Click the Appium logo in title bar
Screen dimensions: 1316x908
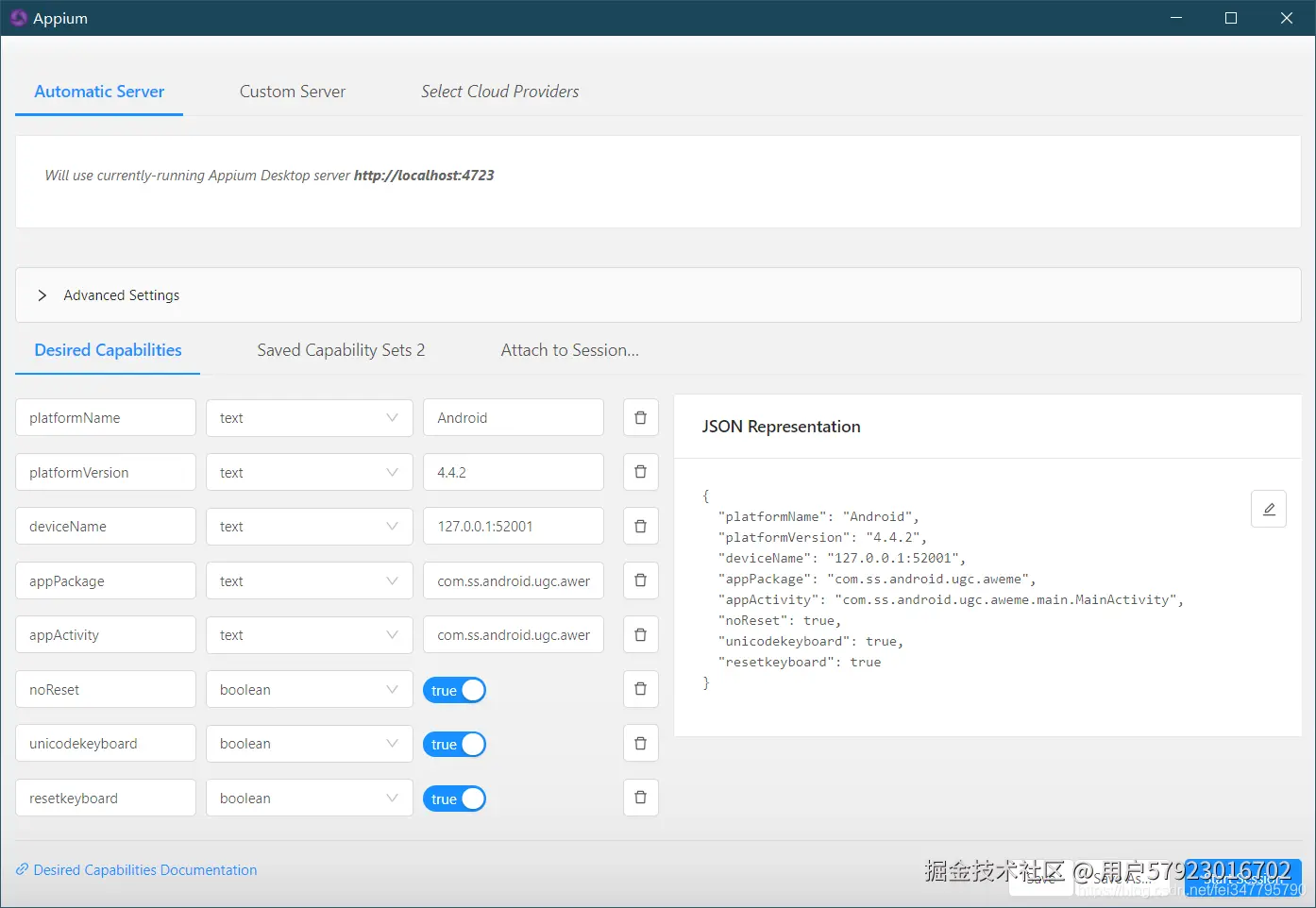click(18, 18)
